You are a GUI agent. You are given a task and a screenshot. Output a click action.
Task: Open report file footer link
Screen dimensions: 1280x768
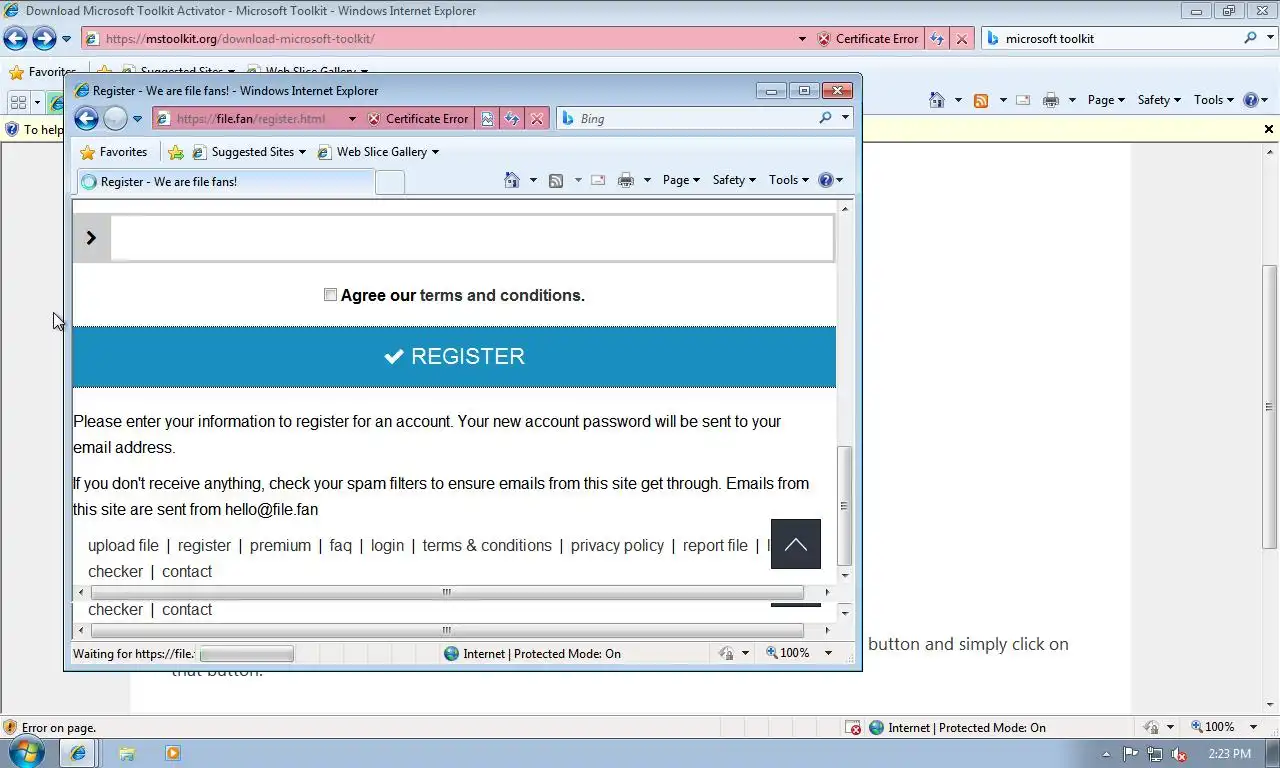(x=715, y=545)
